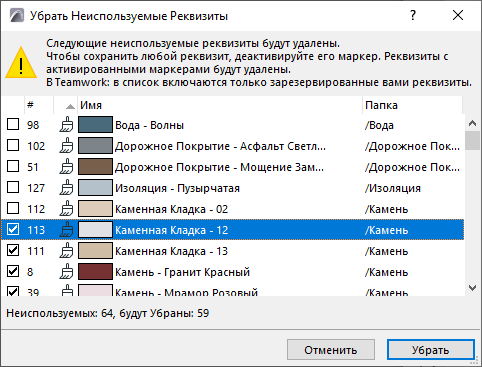Click folder text /Вода
This screenshot has height=367, width=482.
point(379,125)
